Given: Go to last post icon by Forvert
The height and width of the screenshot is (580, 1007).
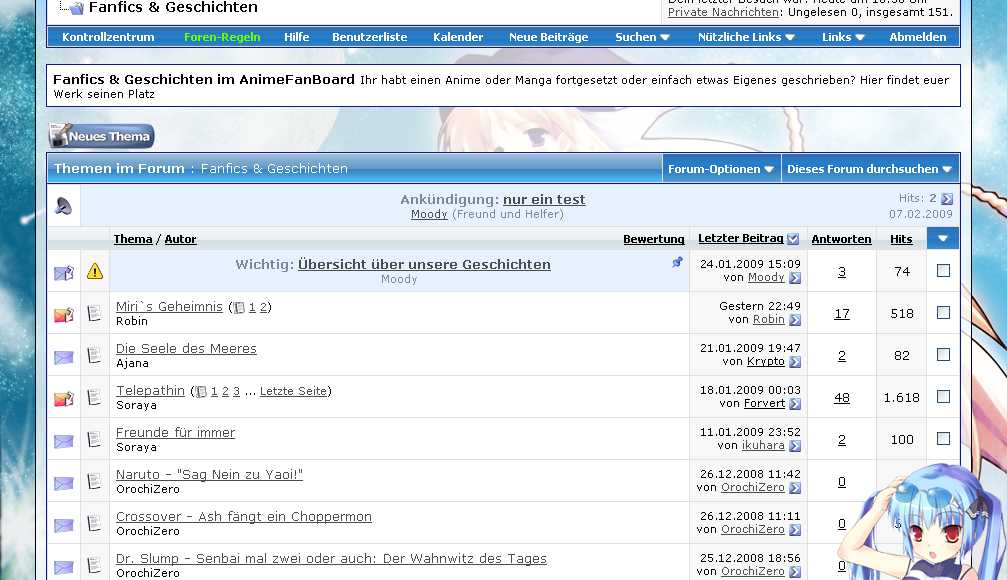Looking at the screenshot, I should (x=795, y=404).
